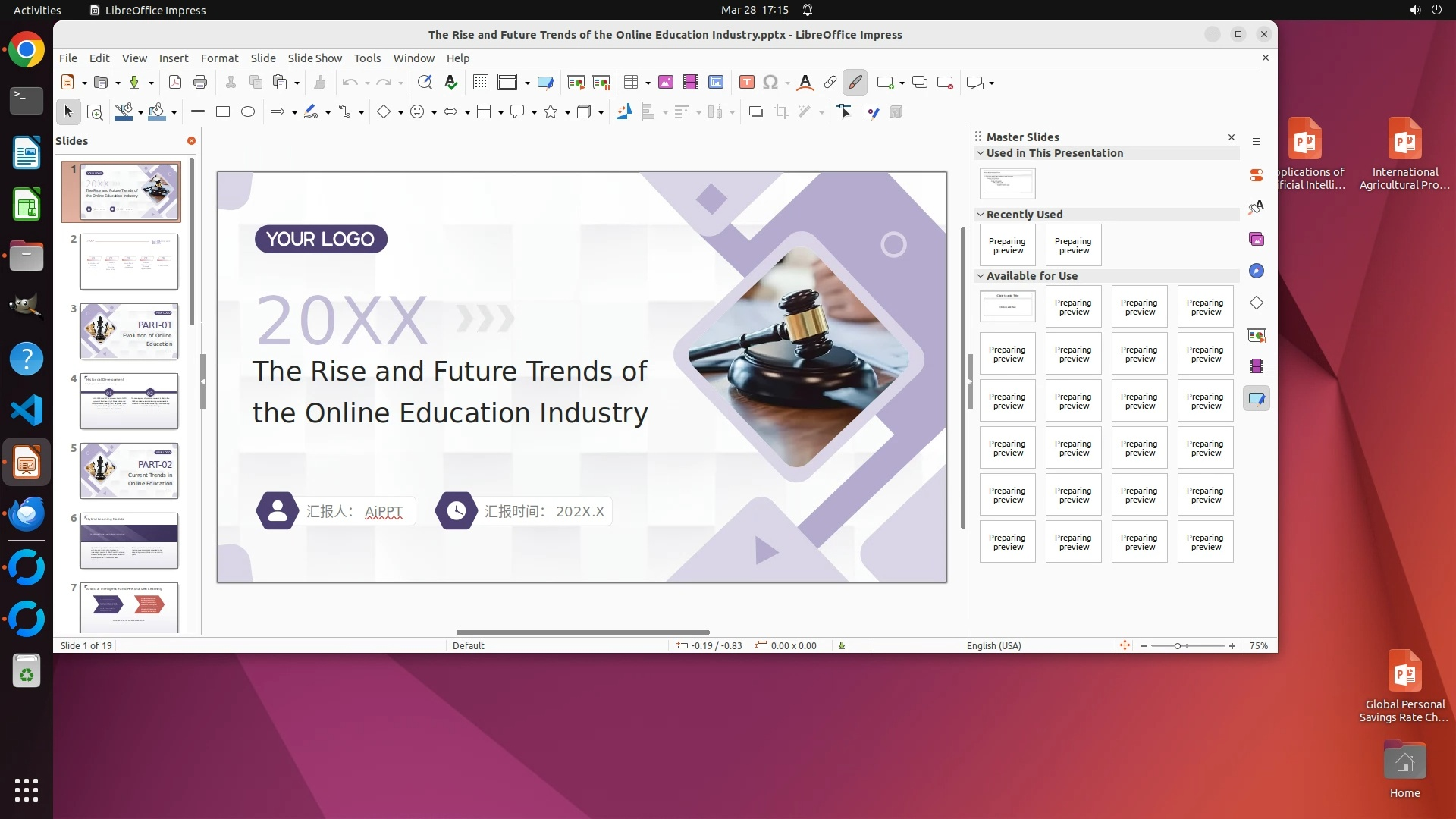Toggle shadow on the drawing toolbar

pos(755,112)
